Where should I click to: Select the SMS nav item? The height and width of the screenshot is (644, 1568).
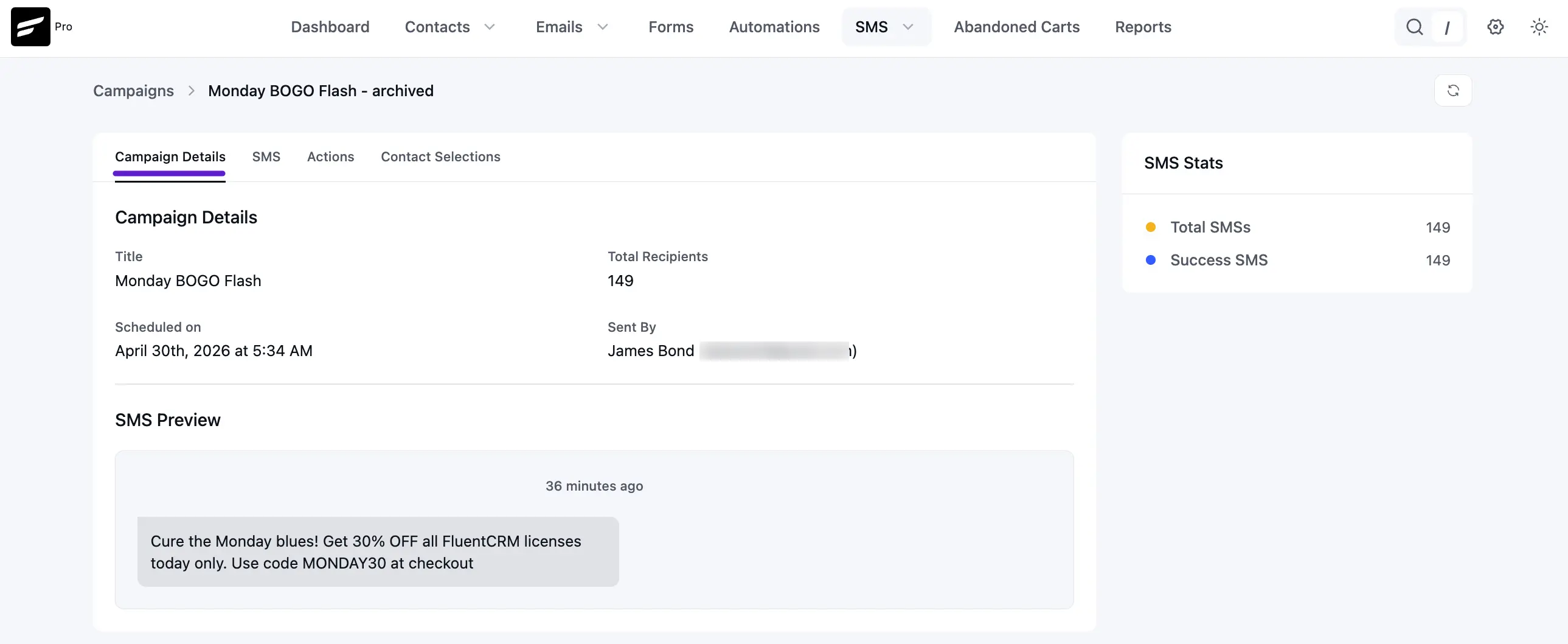pos(871,27)
